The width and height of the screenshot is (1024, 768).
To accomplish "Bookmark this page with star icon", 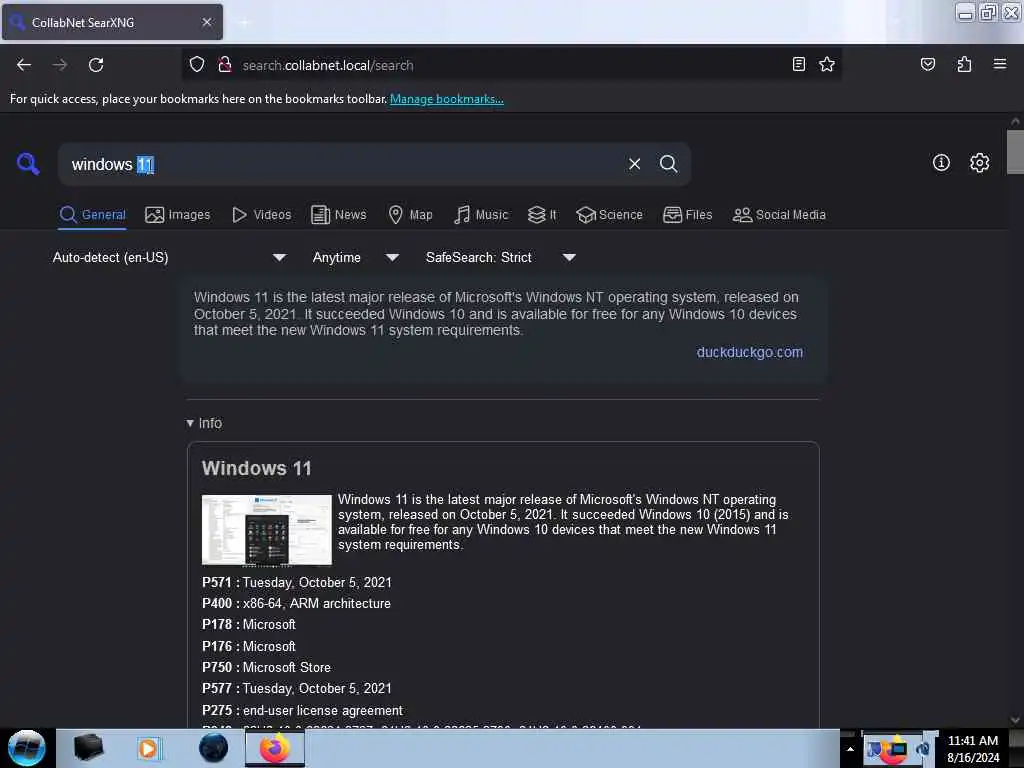I will pyautogui.click(x=827, y=64).
